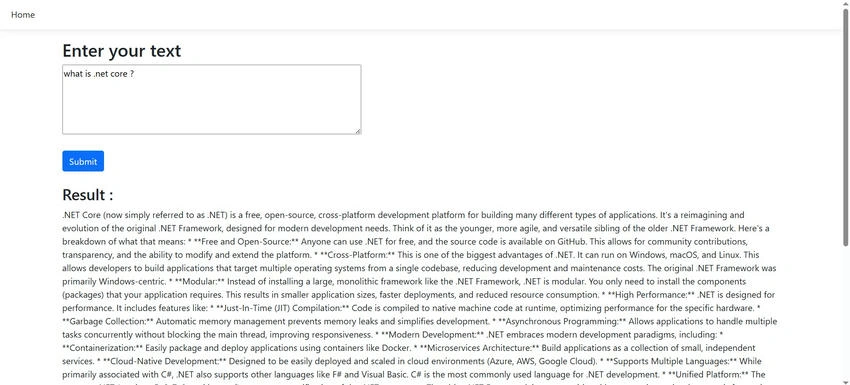
Task: Open the Home navigation link
Action: [23, 15]
